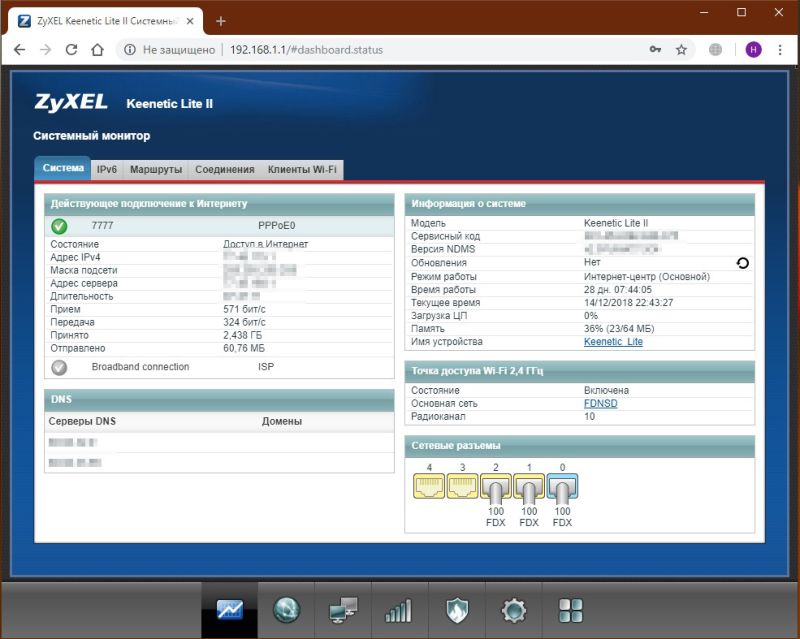Image resolution: width=800 pixels, height=639 pixels.
Task: Click the Сетевые разъемы panel header
Action: [x=580, y=446]
